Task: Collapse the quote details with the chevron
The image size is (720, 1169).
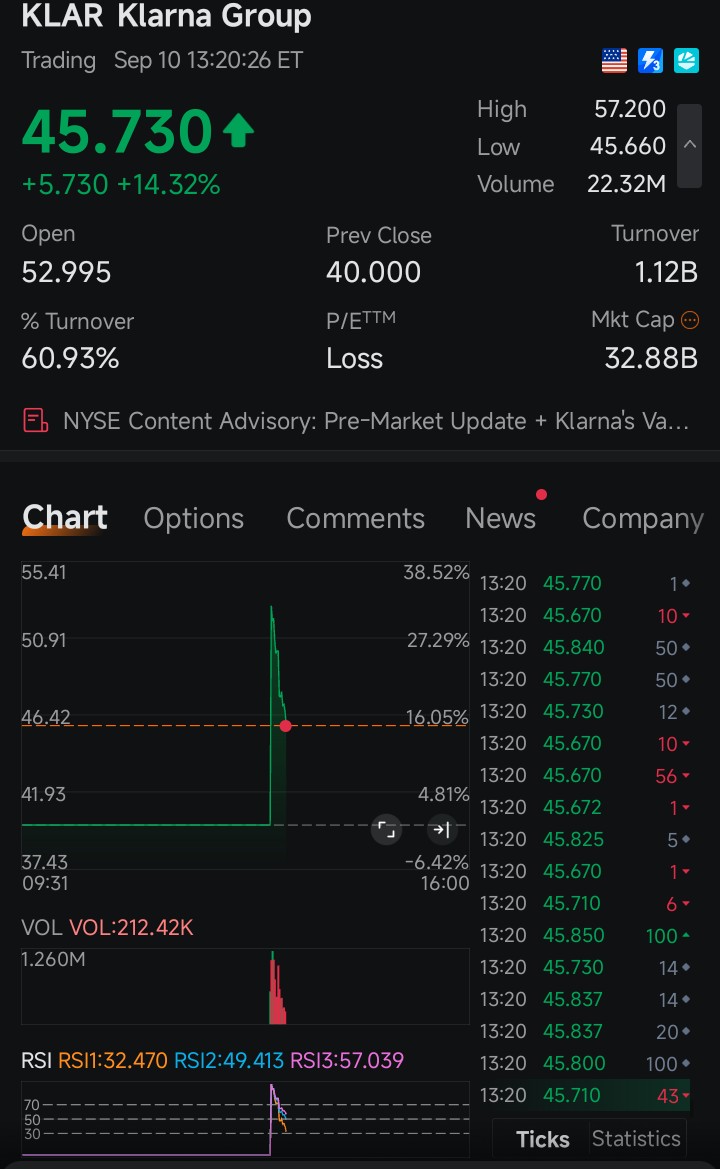Action: coord(690,145)
